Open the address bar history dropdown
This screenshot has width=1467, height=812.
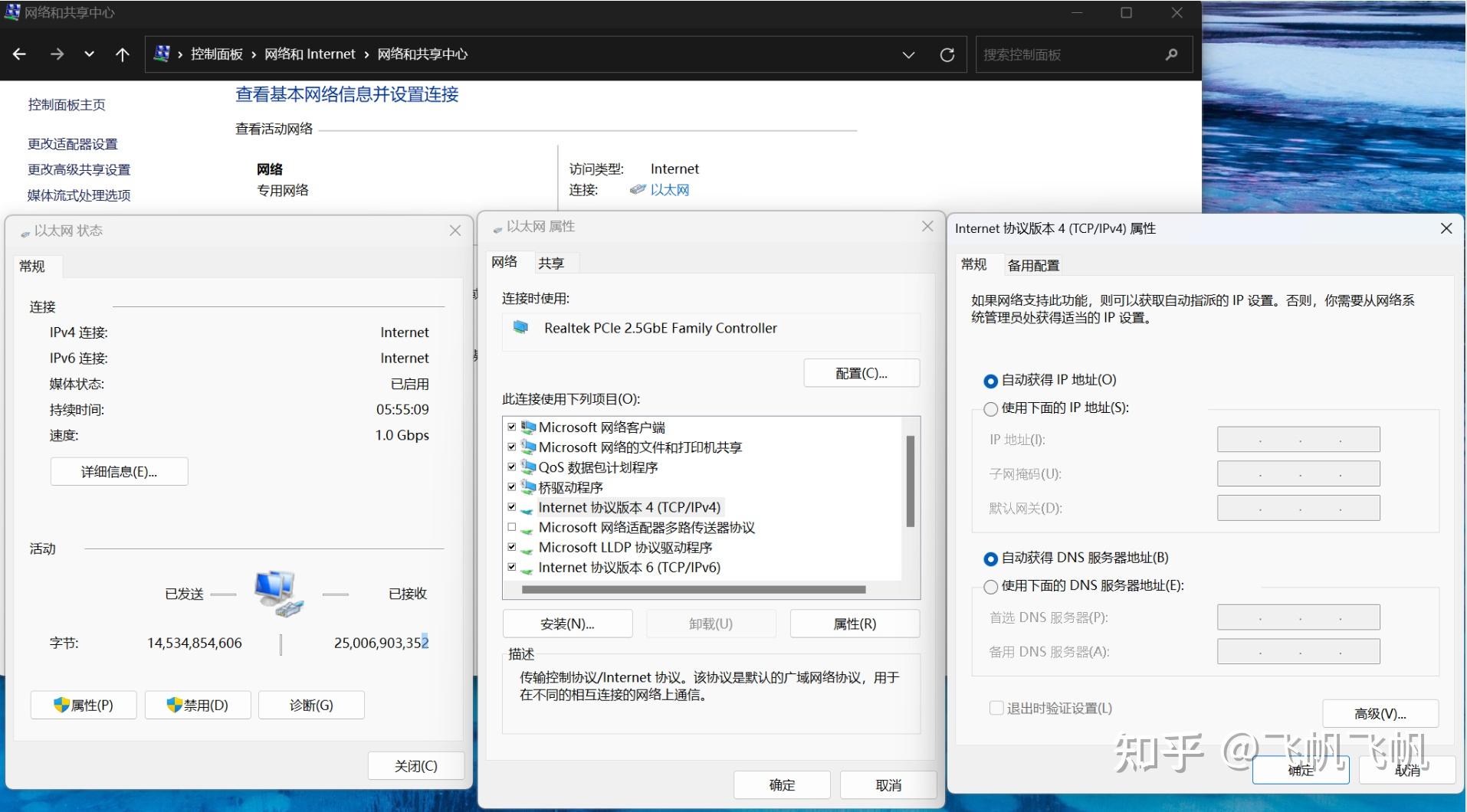pyautogui.click(x=909, y=55)
